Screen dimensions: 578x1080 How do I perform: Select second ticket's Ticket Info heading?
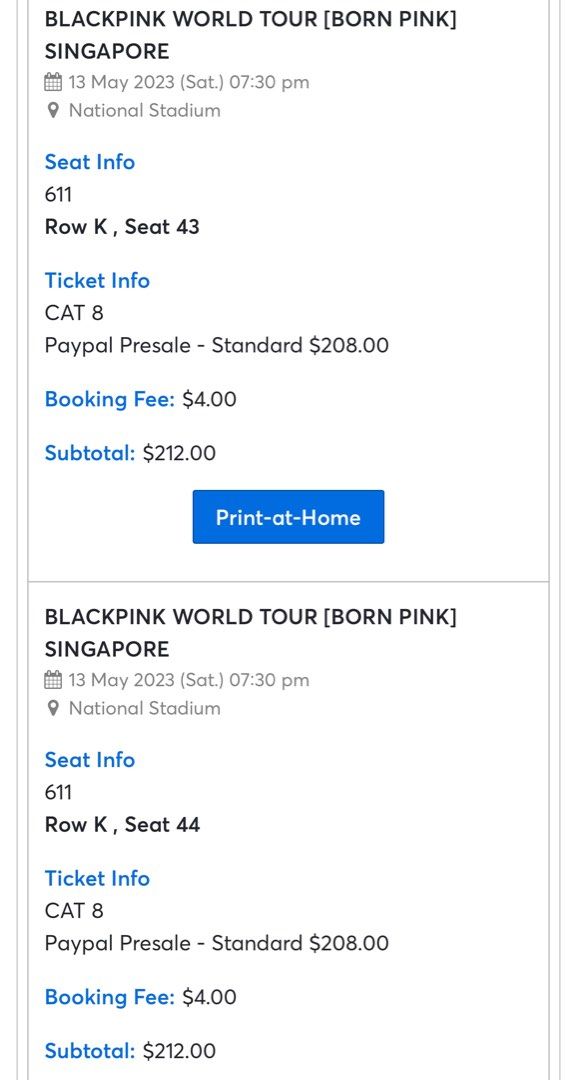(97, 878)
